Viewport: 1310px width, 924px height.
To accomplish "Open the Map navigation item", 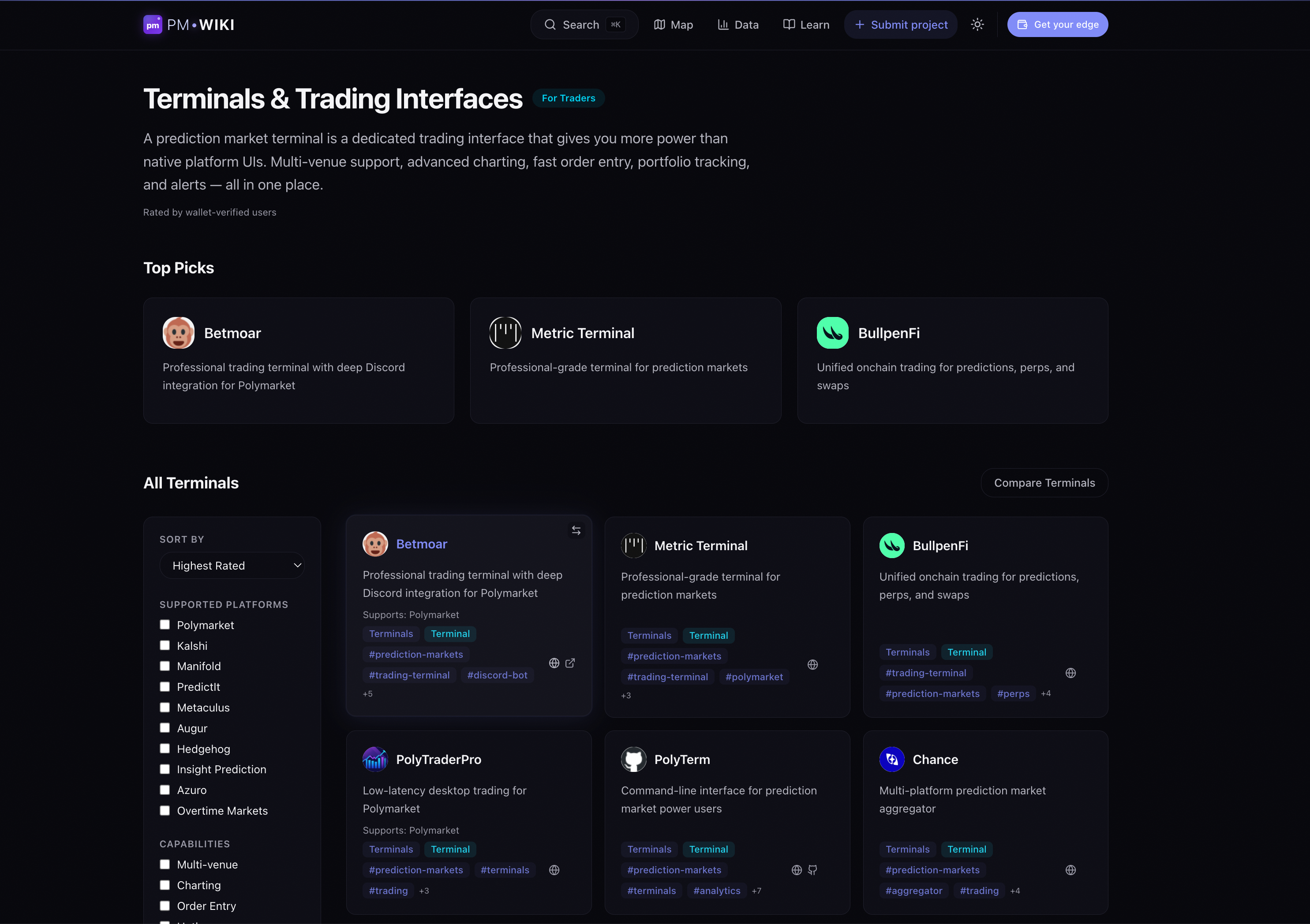I will point(674,25).
